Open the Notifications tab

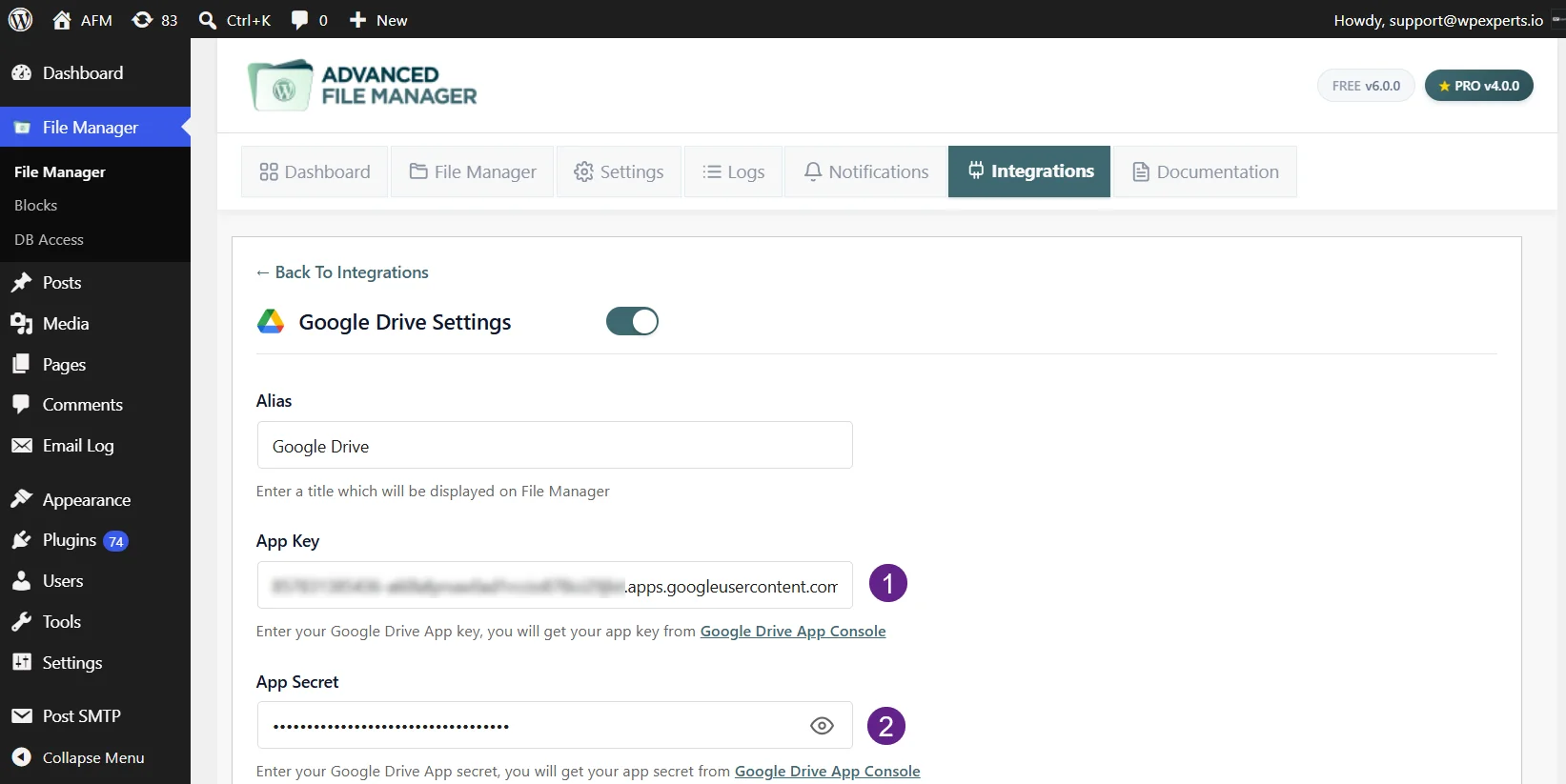[x=865, y=171]
